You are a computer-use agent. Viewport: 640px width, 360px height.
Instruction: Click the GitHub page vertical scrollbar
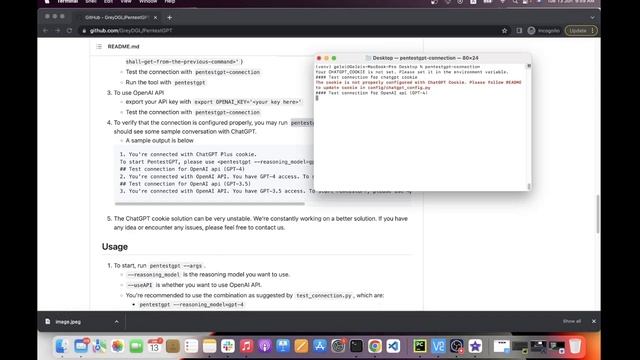click(598, 214)
